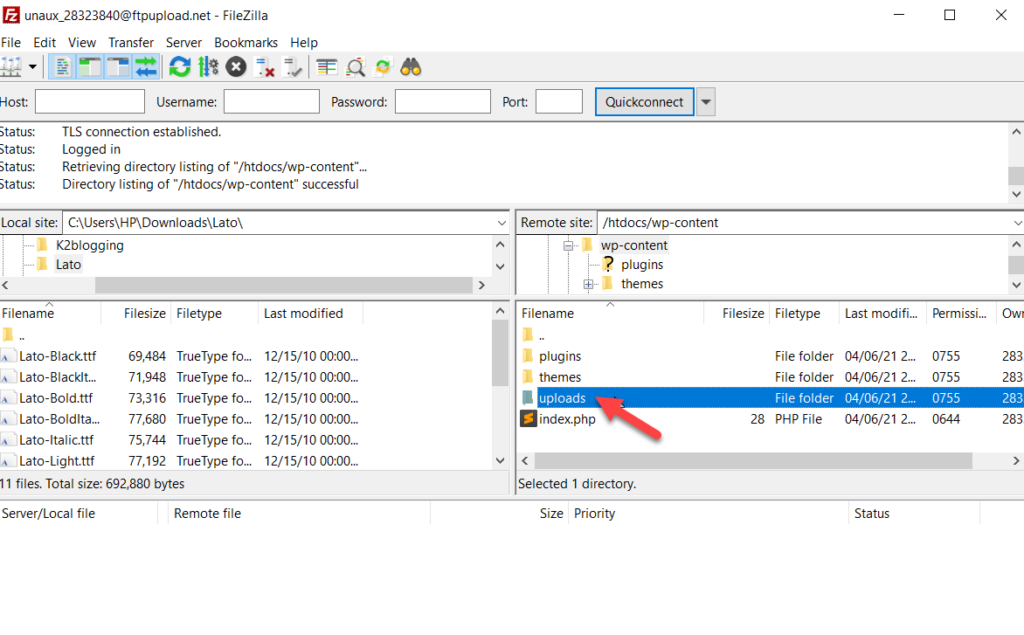Screen dimensions: 1024x635
Task: Sort local list by Last modified
Action: point(311,314)
